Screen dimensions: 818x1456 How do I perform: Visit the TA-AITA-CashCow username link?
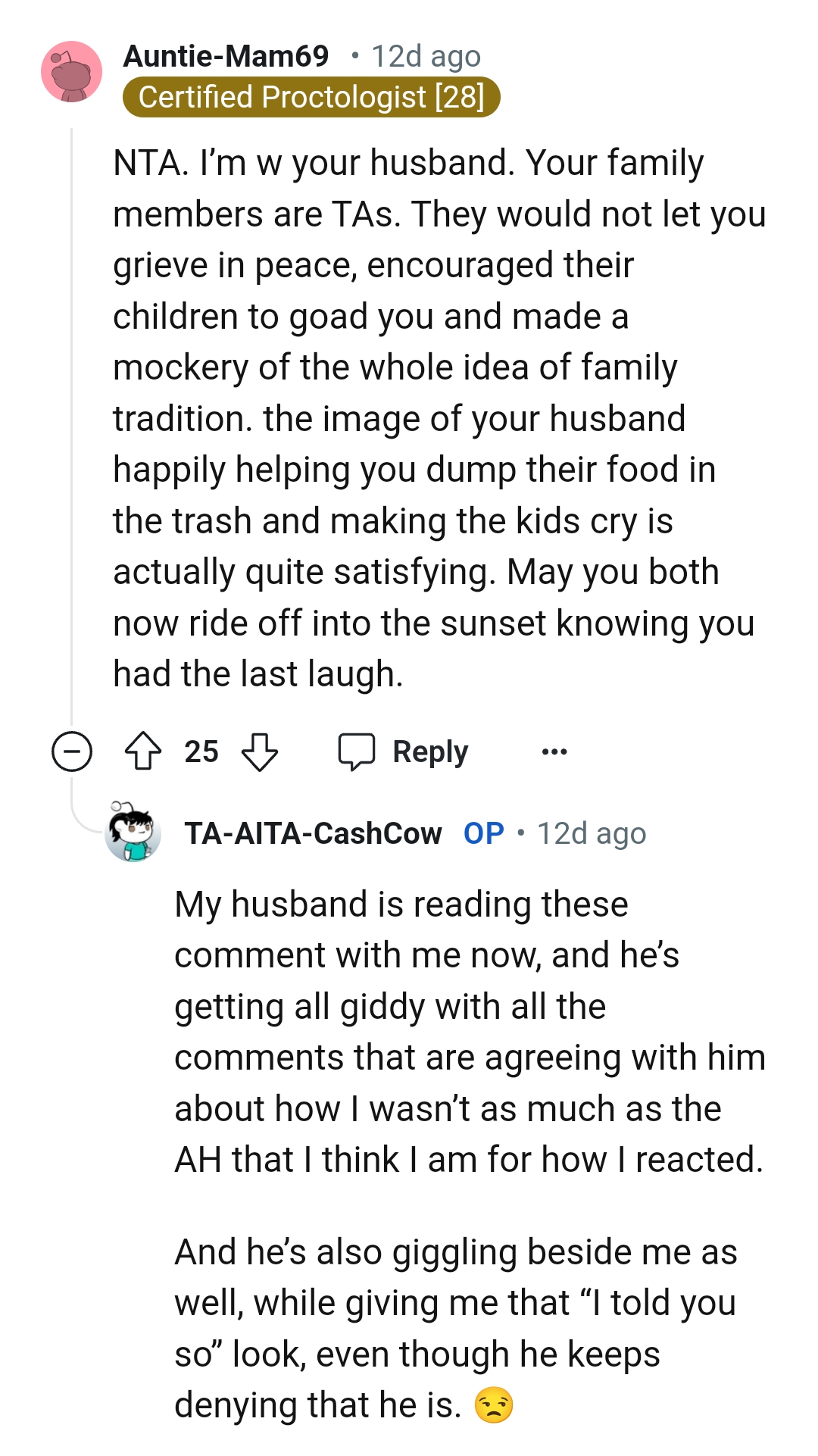313,833
